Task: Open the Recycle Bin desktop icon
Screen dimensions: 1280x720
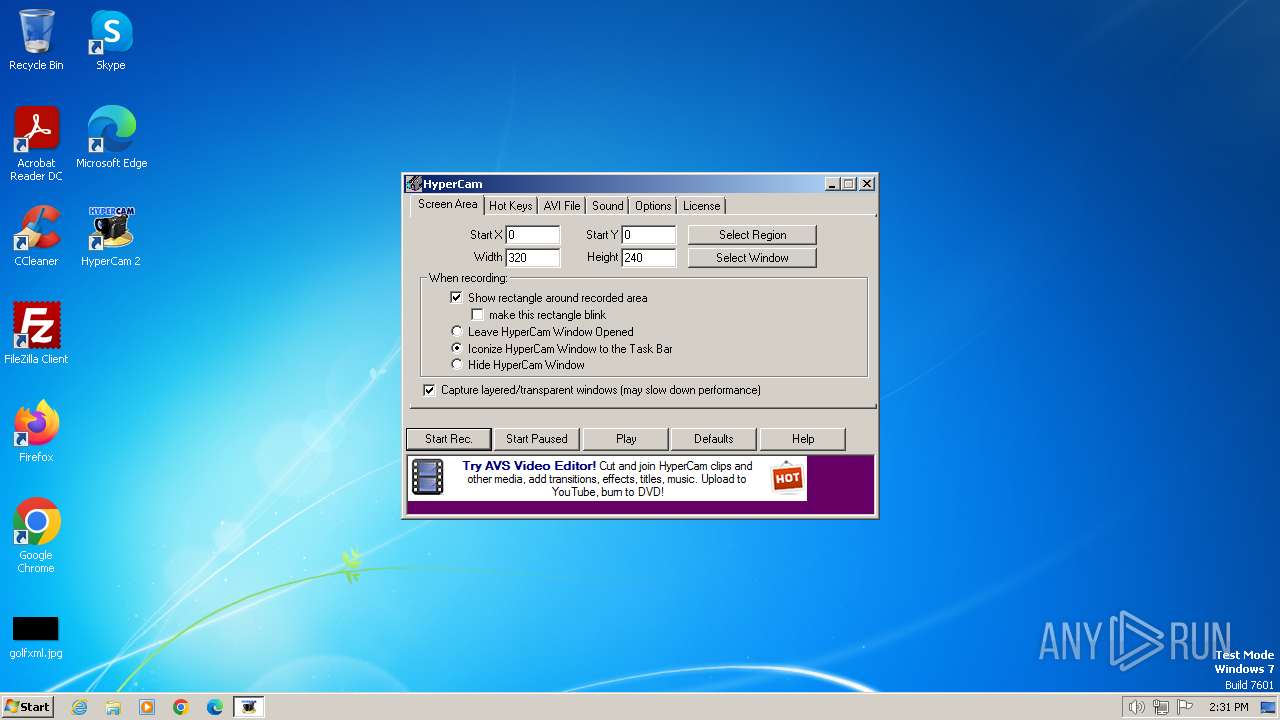Action: click(36, 40)
